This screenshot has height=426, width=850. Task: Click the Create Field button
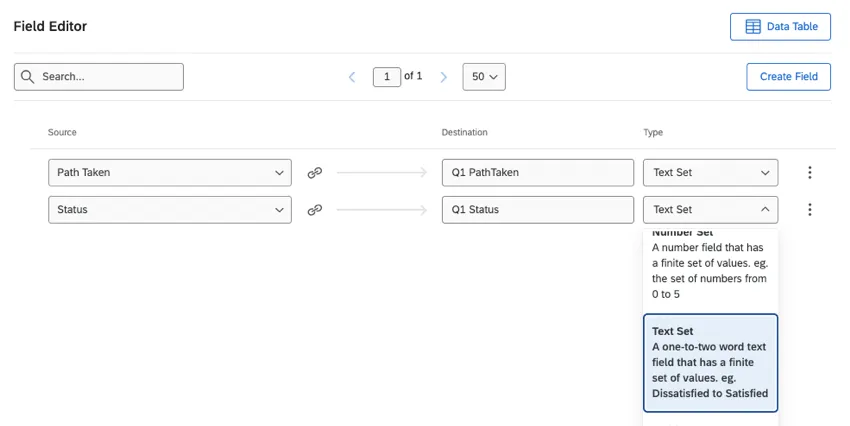point(788,77)
